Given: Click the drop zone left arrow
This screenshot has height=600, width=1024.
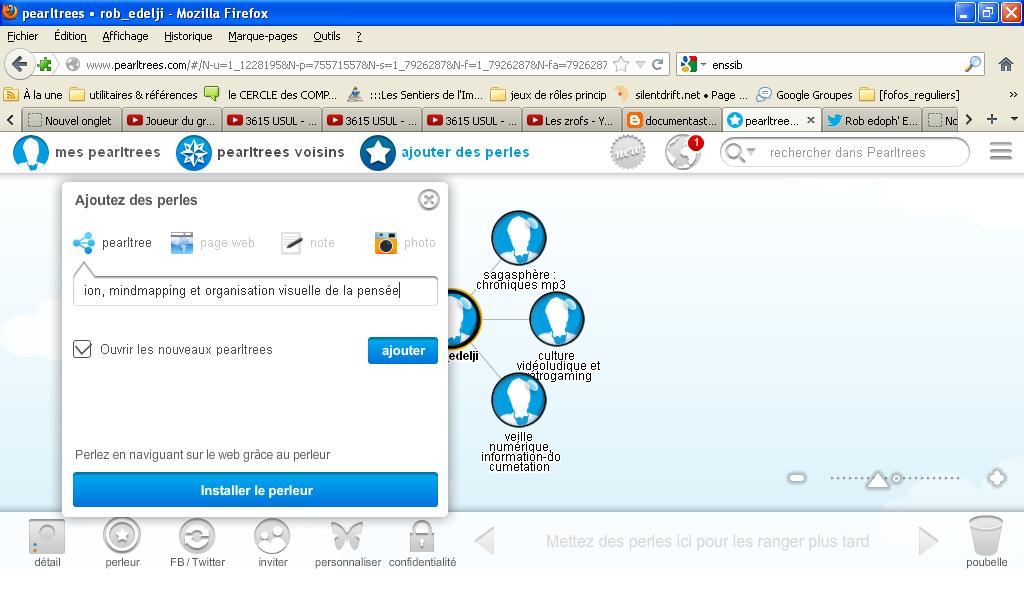Looking at the screenshot, I should pos(485,541).
